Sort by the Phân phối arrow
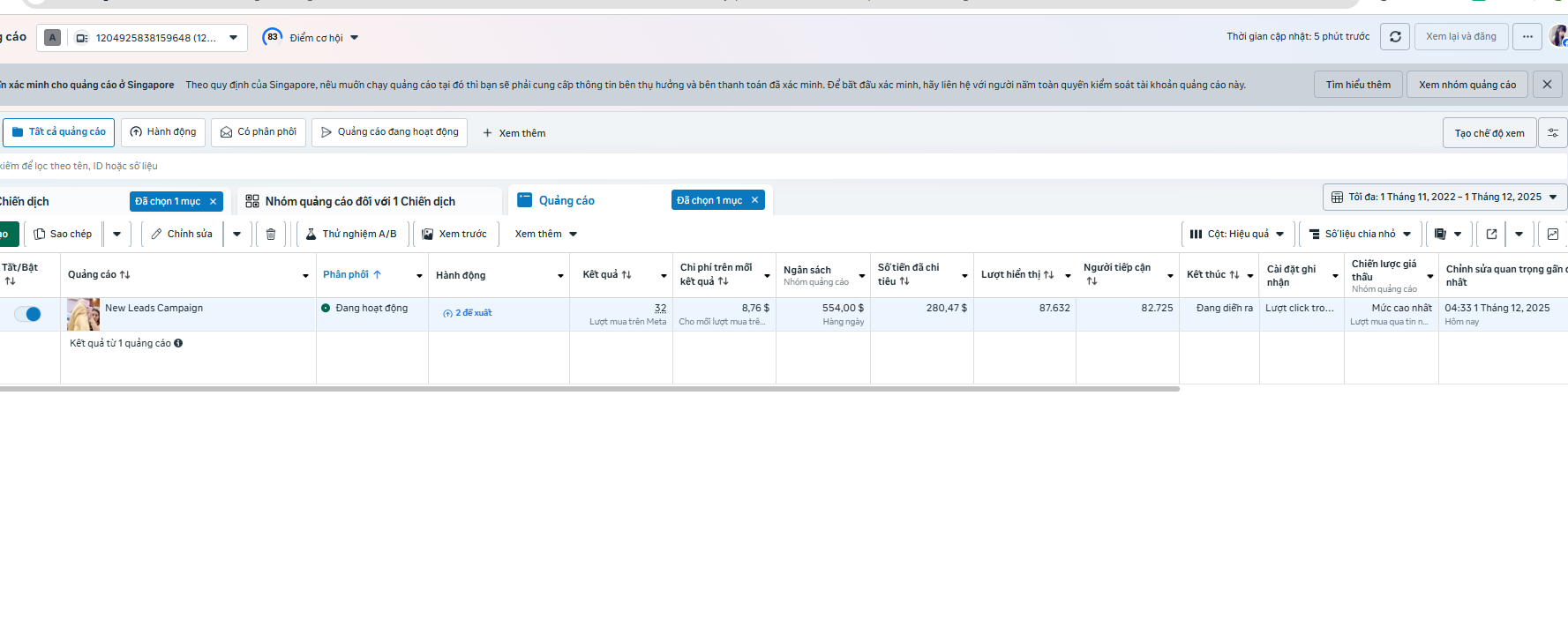1568x627 pixels. coord(377,274)
